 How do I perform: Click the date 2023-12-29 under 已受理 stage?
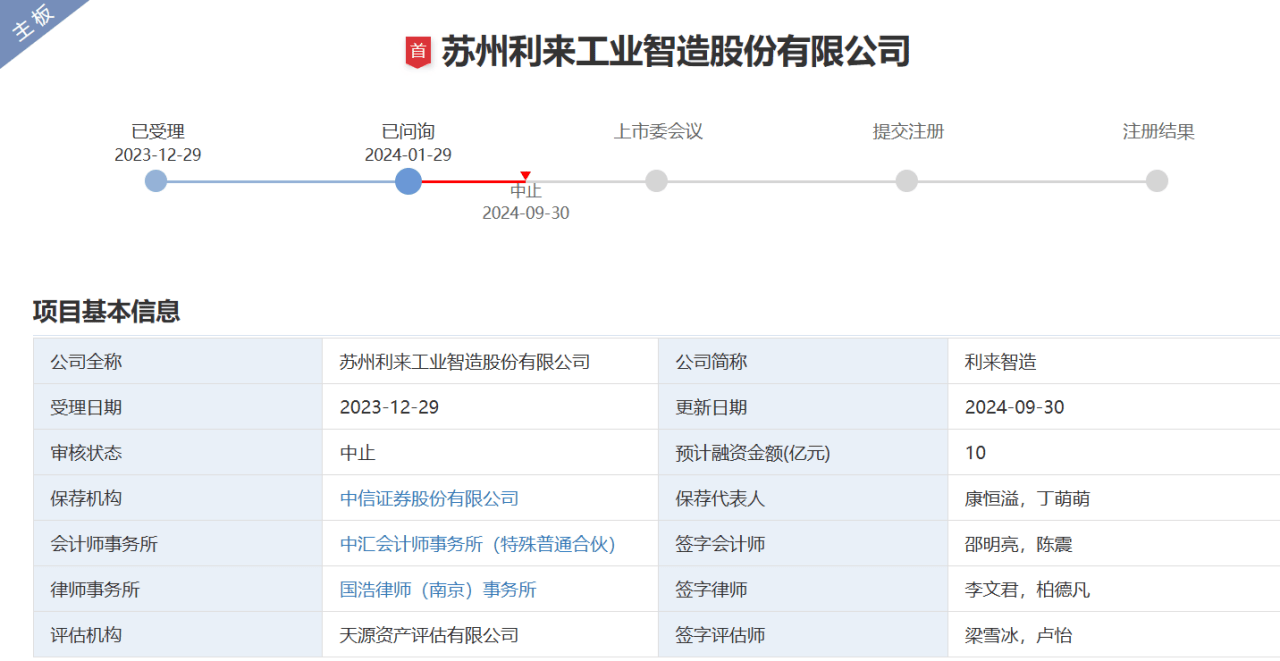[158, 155]
